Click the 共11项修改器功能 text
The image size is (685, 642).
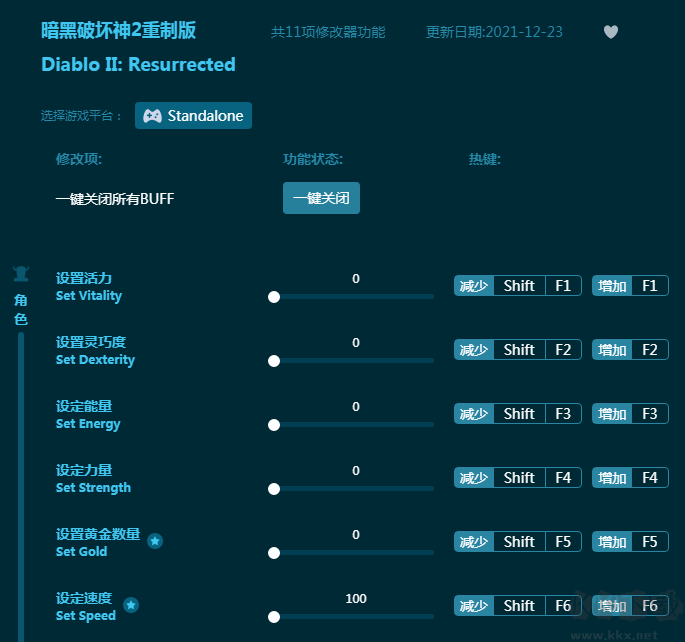point(328,32)
